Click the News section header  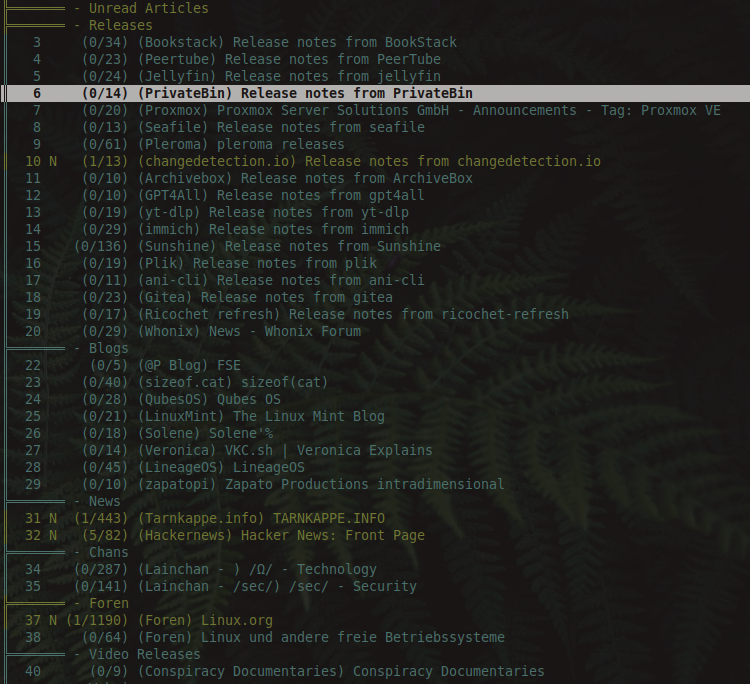coord(105,501)
